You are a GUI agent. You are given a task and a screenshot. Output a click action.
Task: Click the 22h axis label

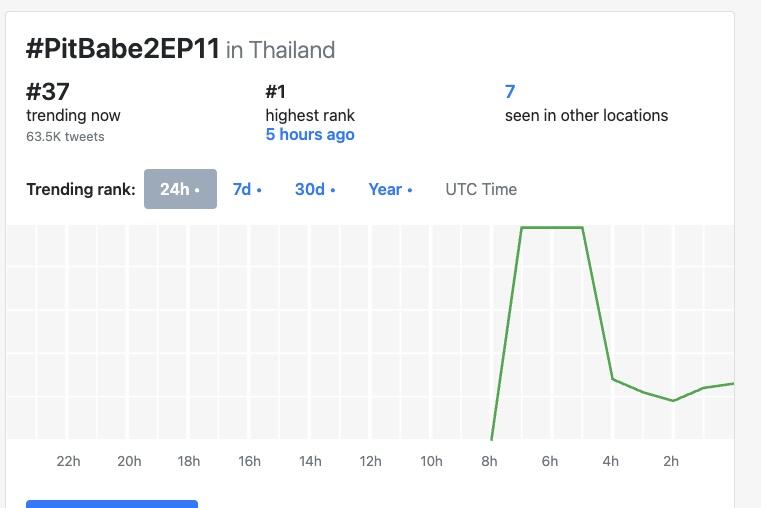[x=68, y=461]
